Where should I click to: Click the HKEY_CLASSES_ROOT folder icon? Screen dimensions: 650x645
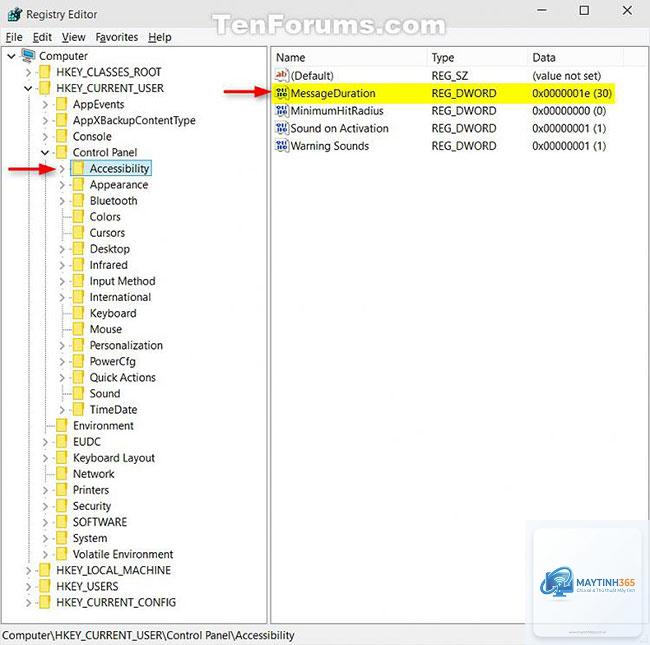click(x=45, y=72)
